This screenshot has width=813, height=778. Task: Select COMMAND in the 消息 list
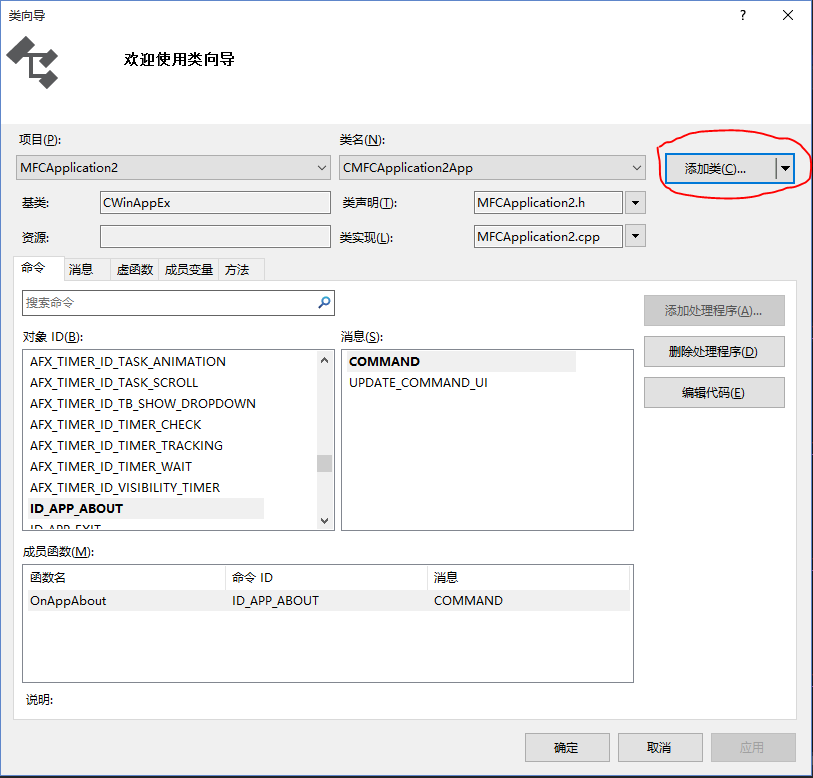pyautogui.click(x=461, y=362)
